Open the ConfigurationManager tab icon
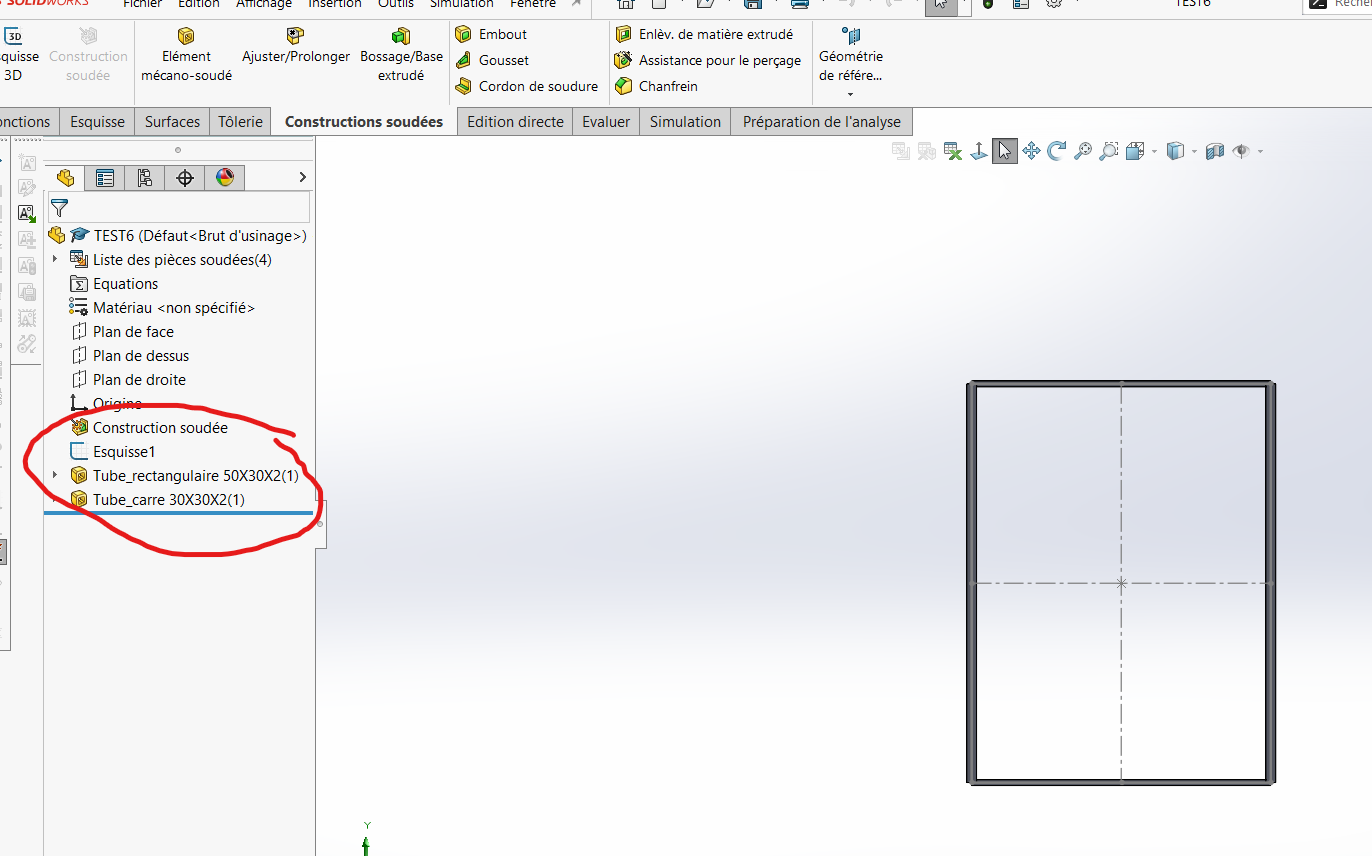 tap(145, 178)
